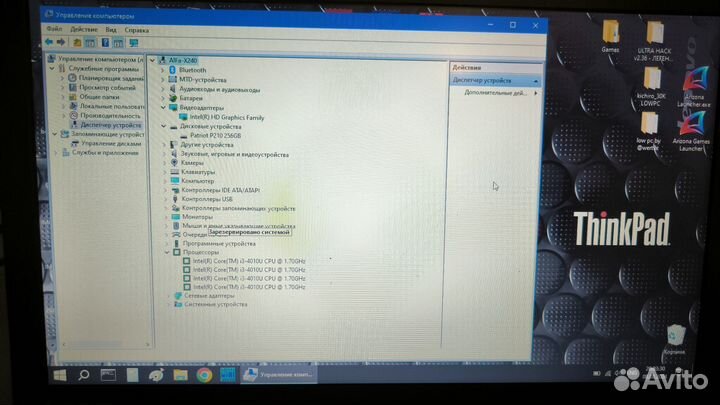Click the Bluetooth device icon
The width and height of the screenshot is (720, 405).
[173, 70]
